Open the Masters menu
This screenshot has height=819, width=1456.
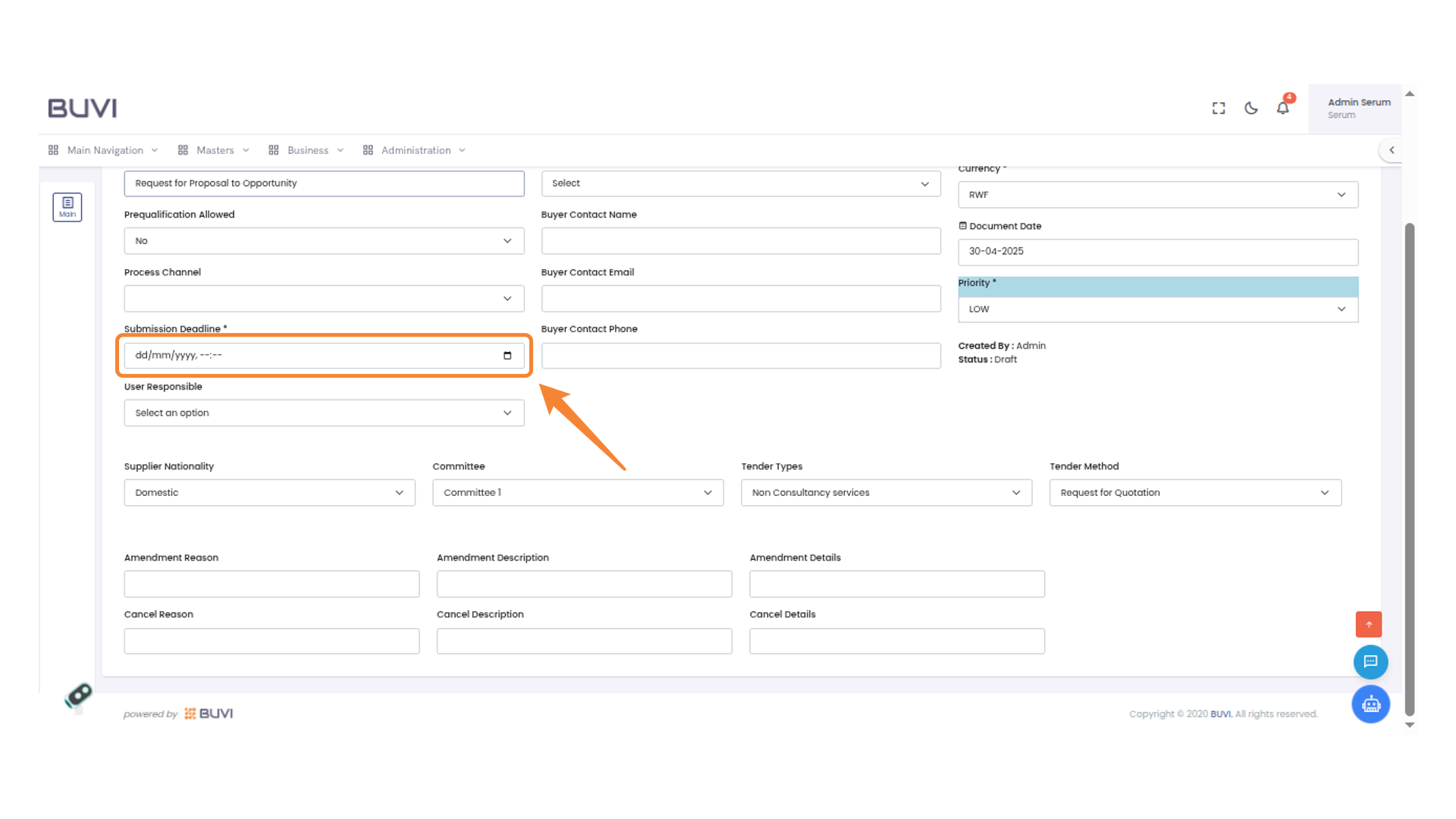215,149
